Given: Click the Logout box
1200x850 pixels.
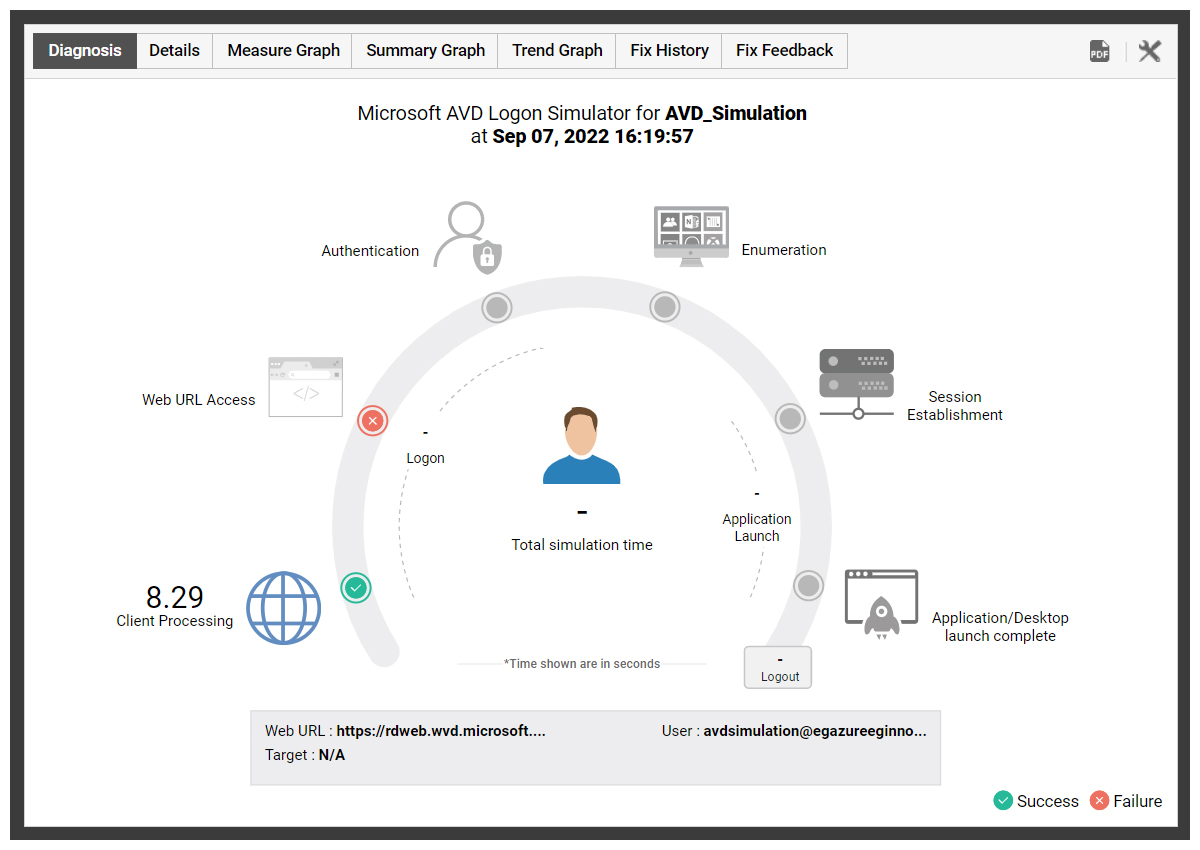Looking at the screenshot, I should pos(778,667).
